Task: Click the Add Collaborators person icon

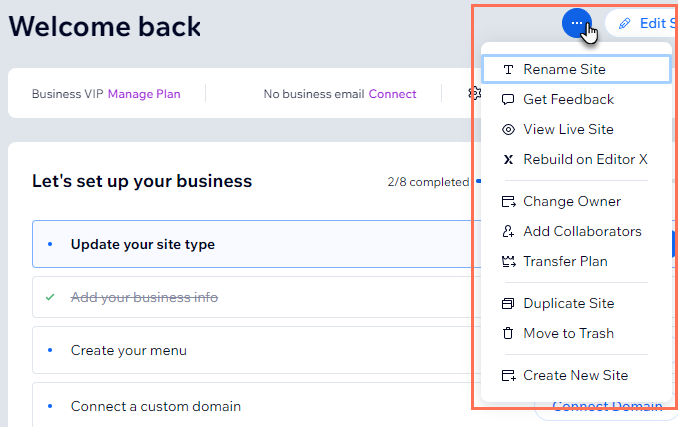Action: click(508, 231)
